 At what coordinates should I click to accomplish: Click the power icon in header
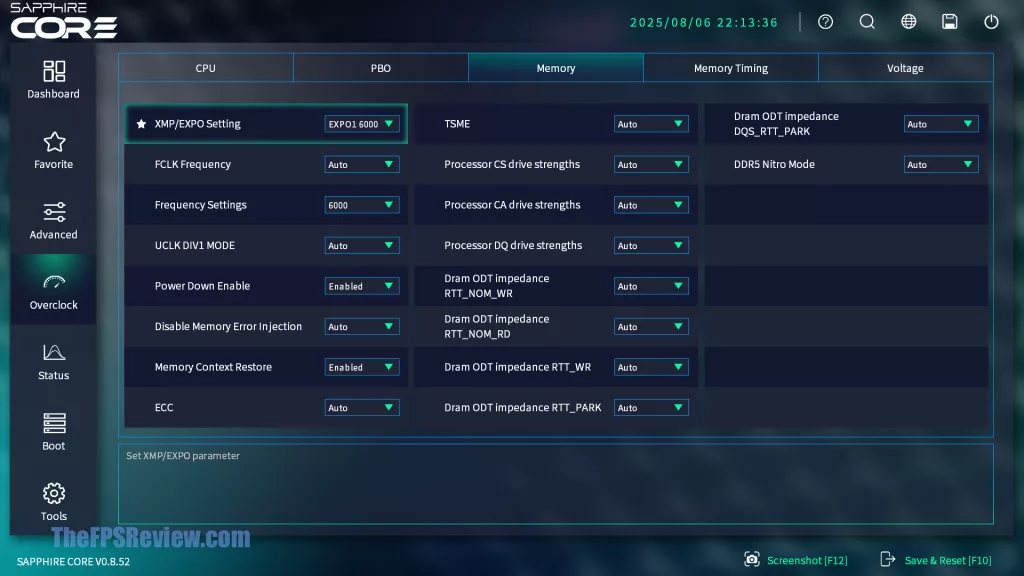pyautogui.click(x=991, y=22)
